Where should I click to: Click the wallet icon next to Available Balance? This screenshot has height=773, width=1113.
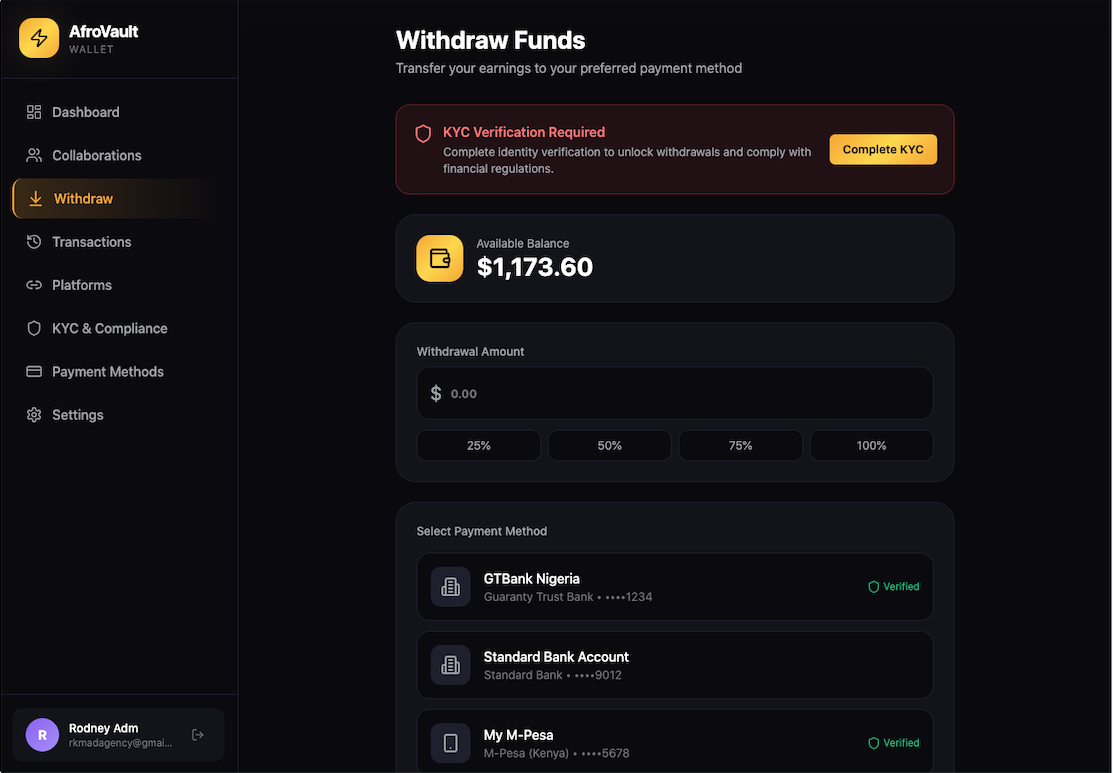coord(440,258)
